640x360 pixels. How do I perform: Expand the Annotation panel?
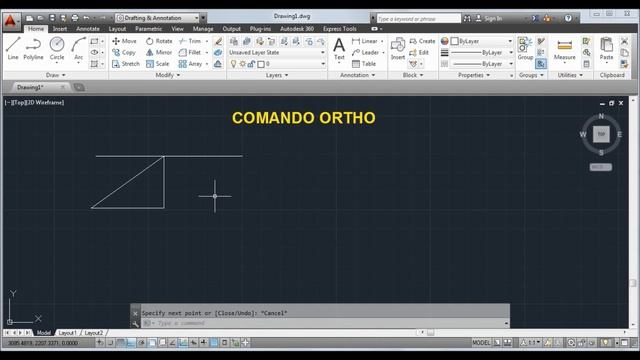tap(358, 75)
